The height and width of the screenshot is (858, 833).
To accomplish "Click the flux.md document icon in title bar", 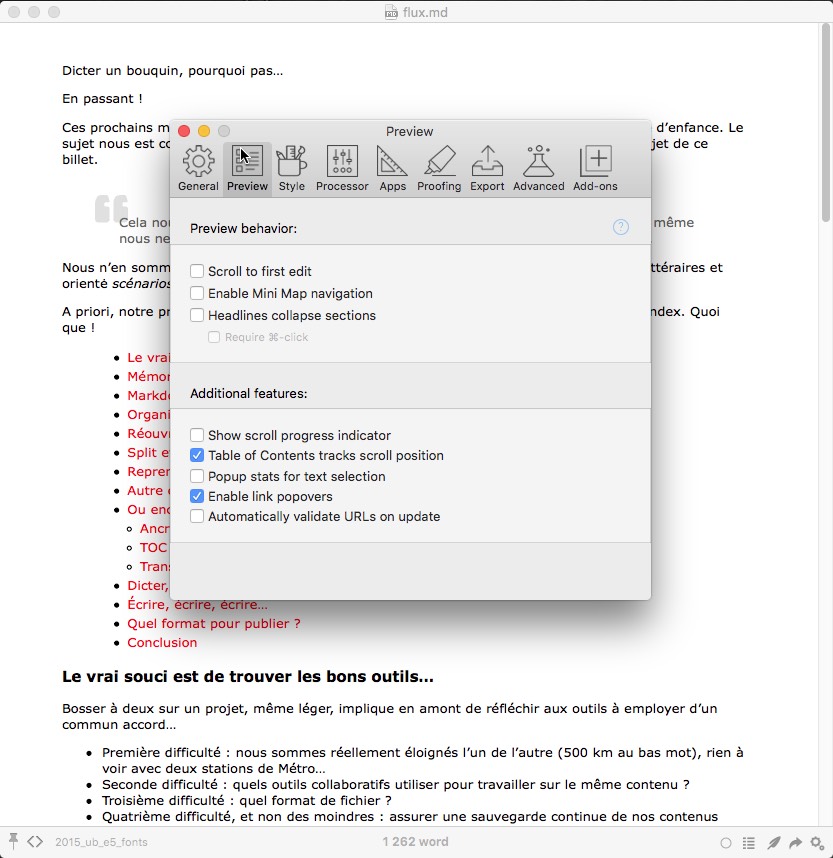I will 391,12.
